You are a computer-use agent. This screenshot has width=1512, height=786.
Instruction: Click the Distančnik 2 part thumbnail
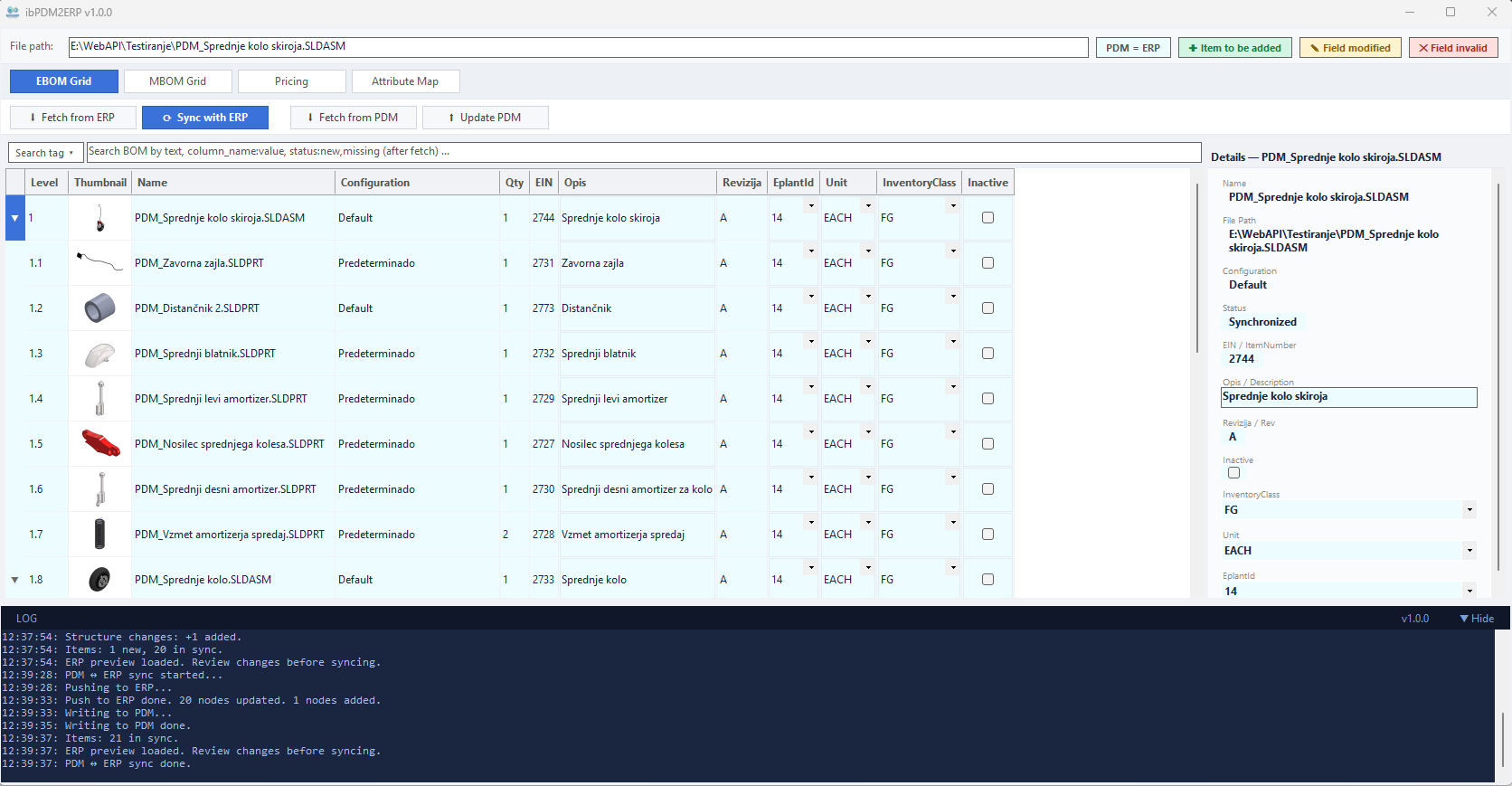point(99,308)
